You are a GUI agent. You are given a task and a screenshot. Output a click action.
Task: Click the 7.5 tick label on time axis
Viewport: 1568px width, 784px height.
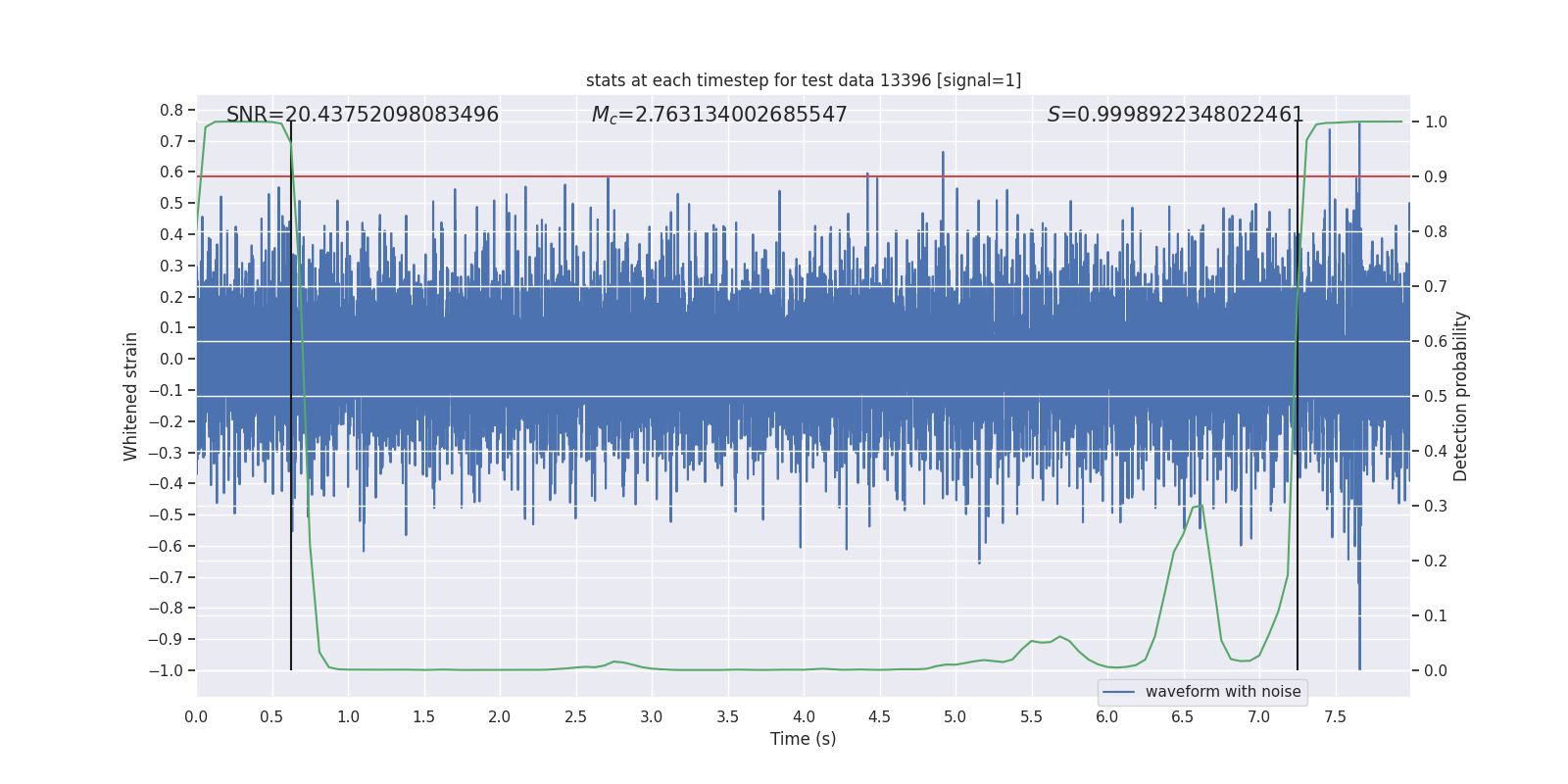(x=1335, y=716)
